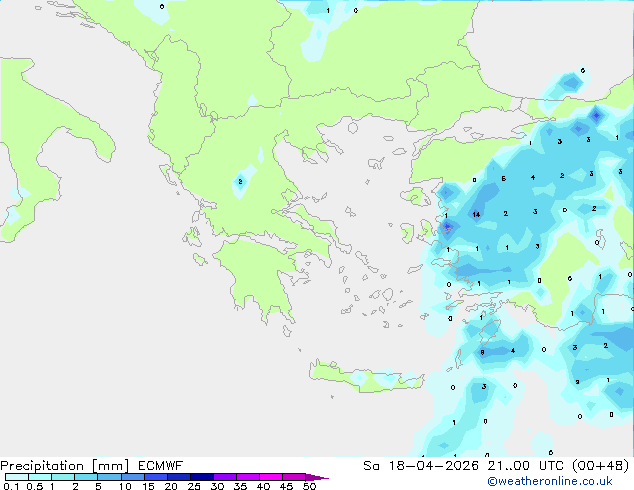This screenshot has width=634, height=490.
Task: Click the '25' legend scale label
Action: click(194, 486)
